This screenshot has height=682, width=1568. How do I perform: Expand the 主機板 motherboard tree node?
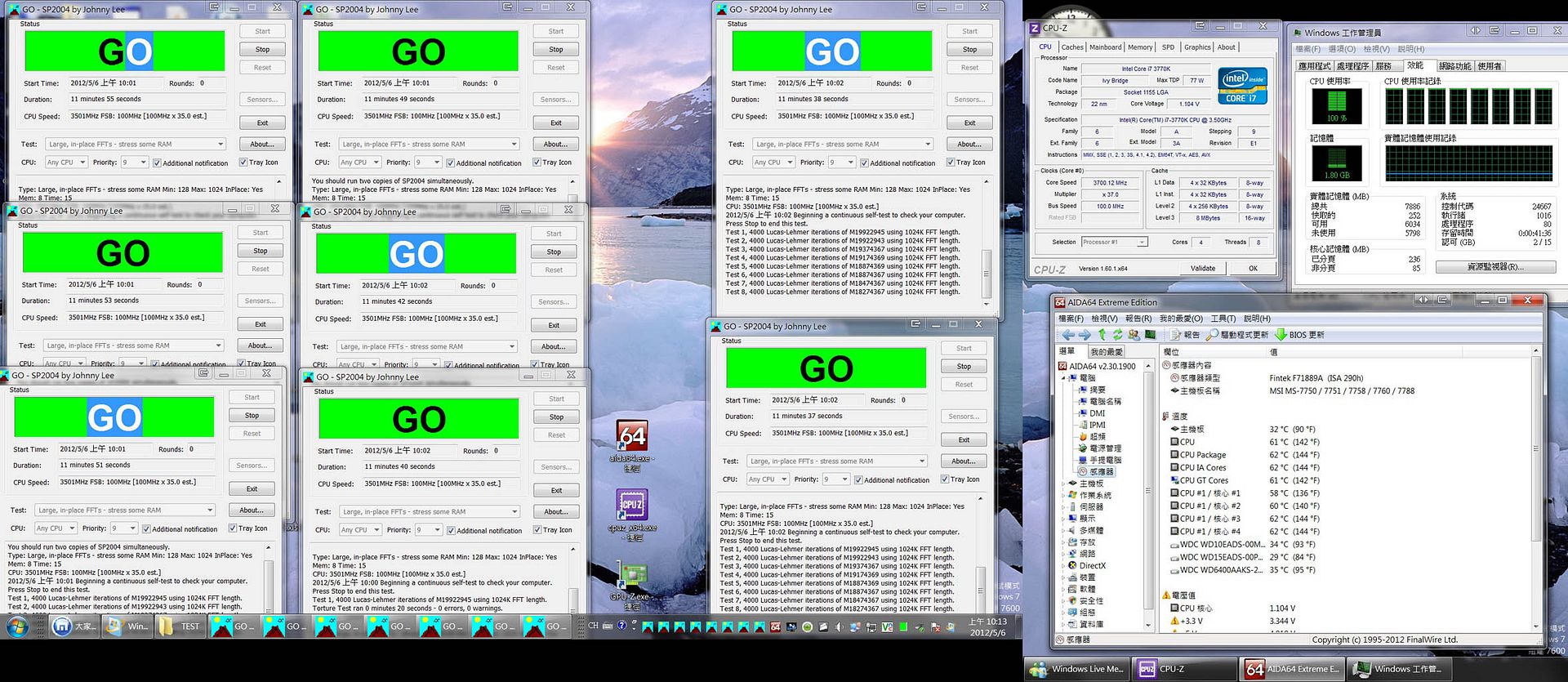pos(1064,484)
